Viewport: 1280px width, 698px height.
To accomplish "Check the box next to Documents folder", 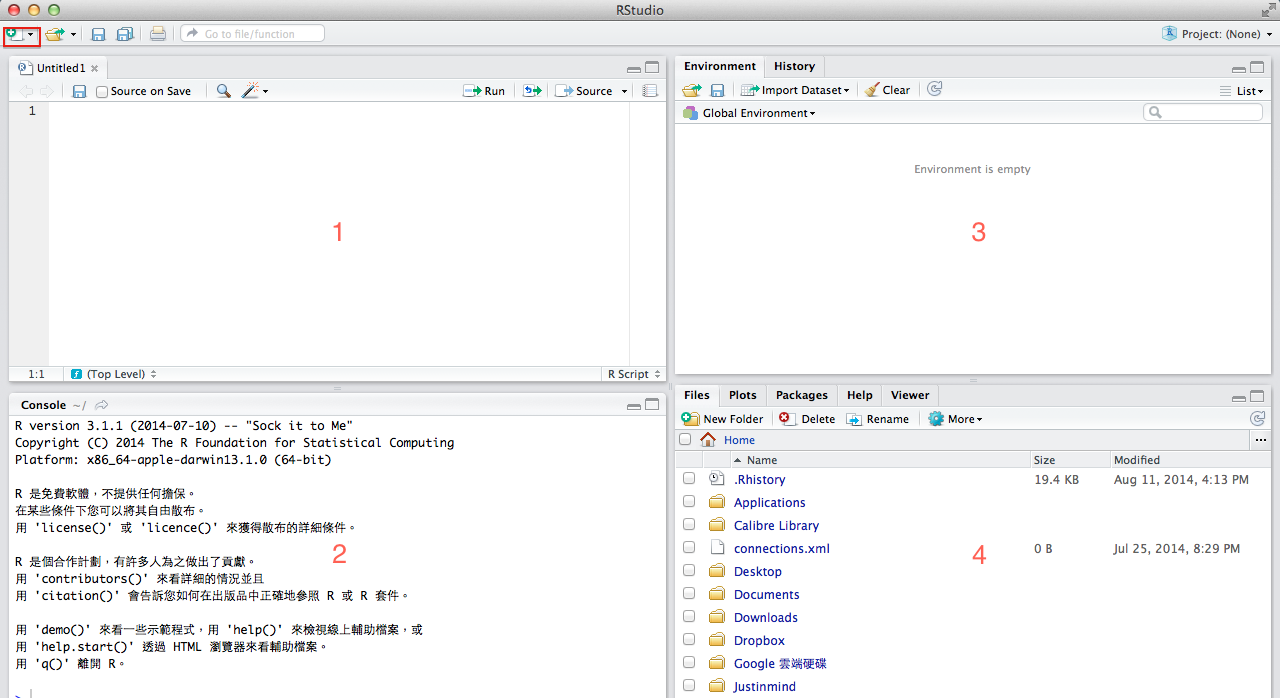I will [x=689, y=594].
